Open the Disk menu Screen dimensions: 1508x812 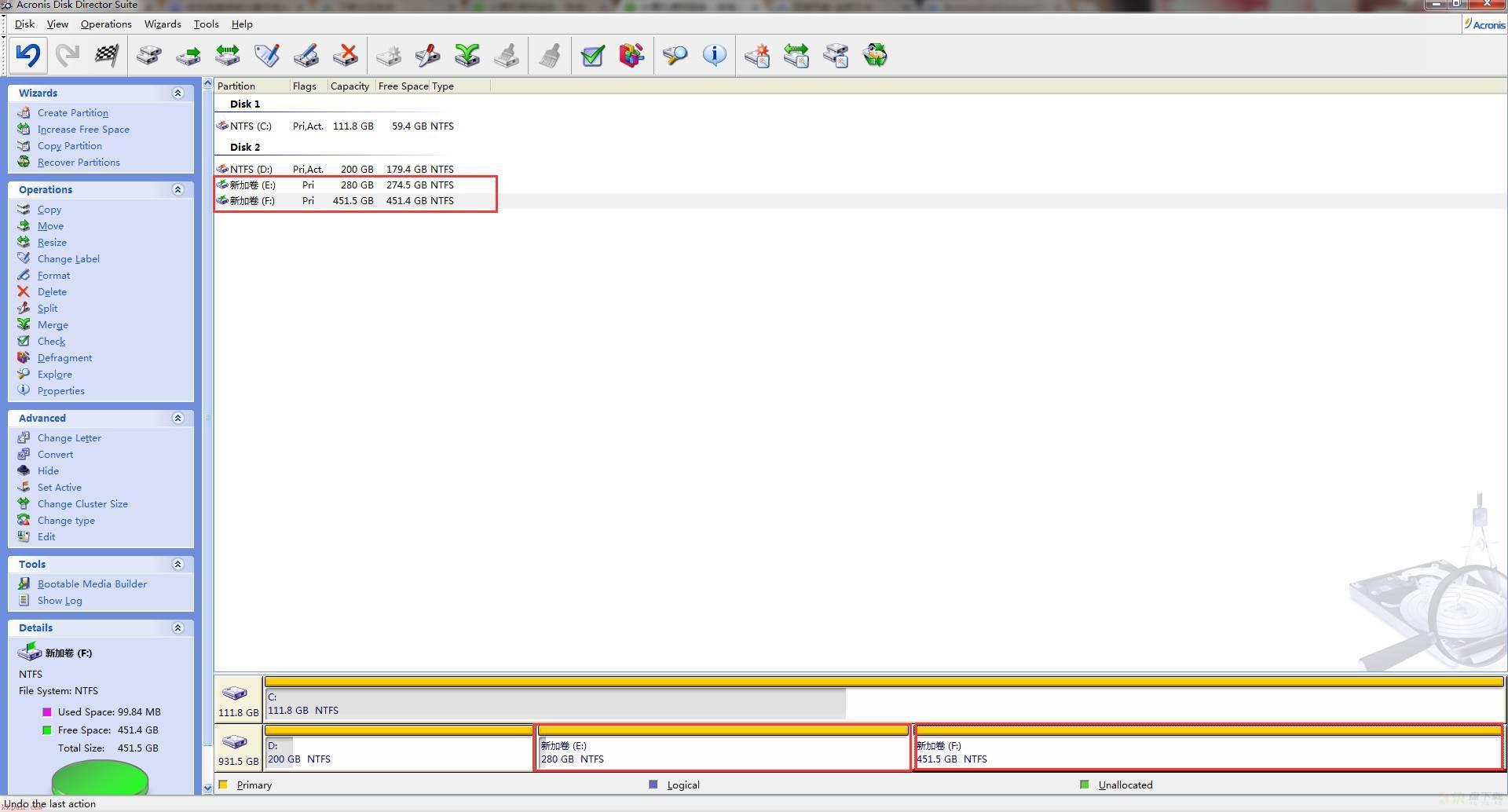[24, 24]
